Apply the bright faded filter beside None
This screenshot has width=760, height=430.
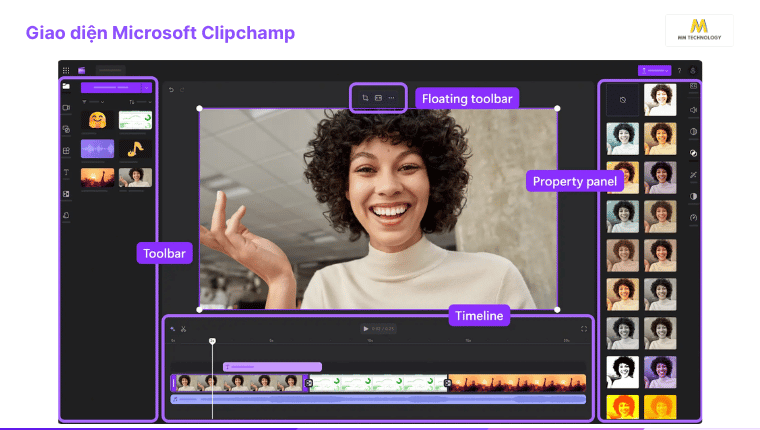point(660,100)
